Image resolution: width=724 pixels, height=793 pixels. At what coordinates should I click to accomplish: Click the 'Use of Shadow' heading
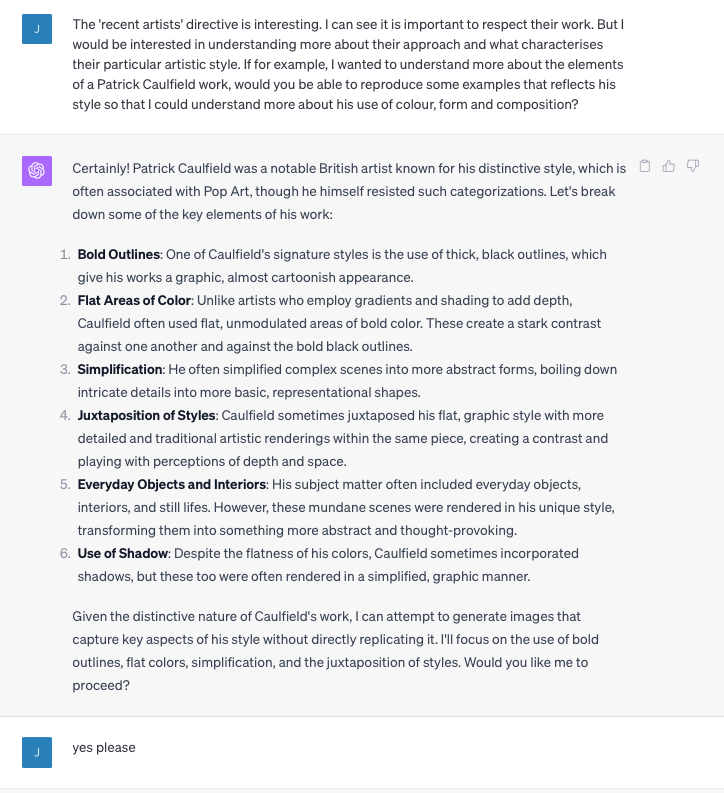click(123, 553)
